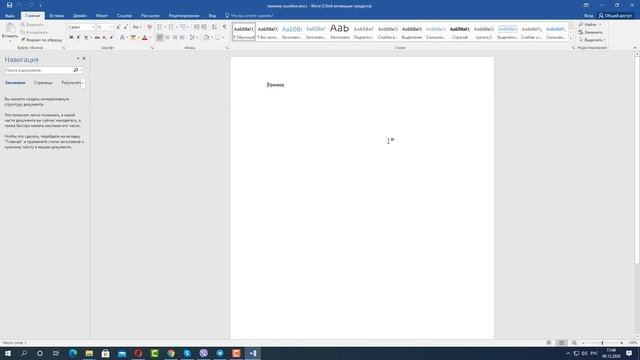Open the Pages (Страницы) navigation tab
Screen dimensions: 640x360
43,83
